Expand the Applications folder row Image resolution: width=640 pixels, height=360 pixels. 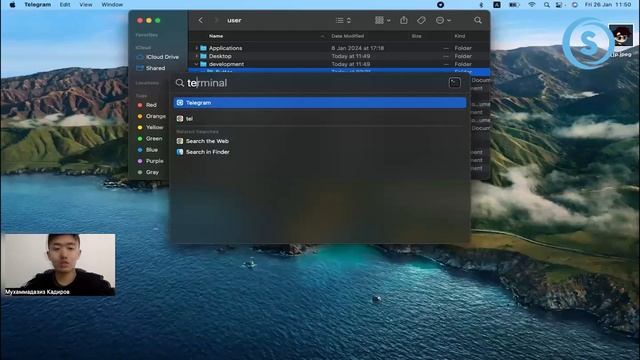pos(196,48)
